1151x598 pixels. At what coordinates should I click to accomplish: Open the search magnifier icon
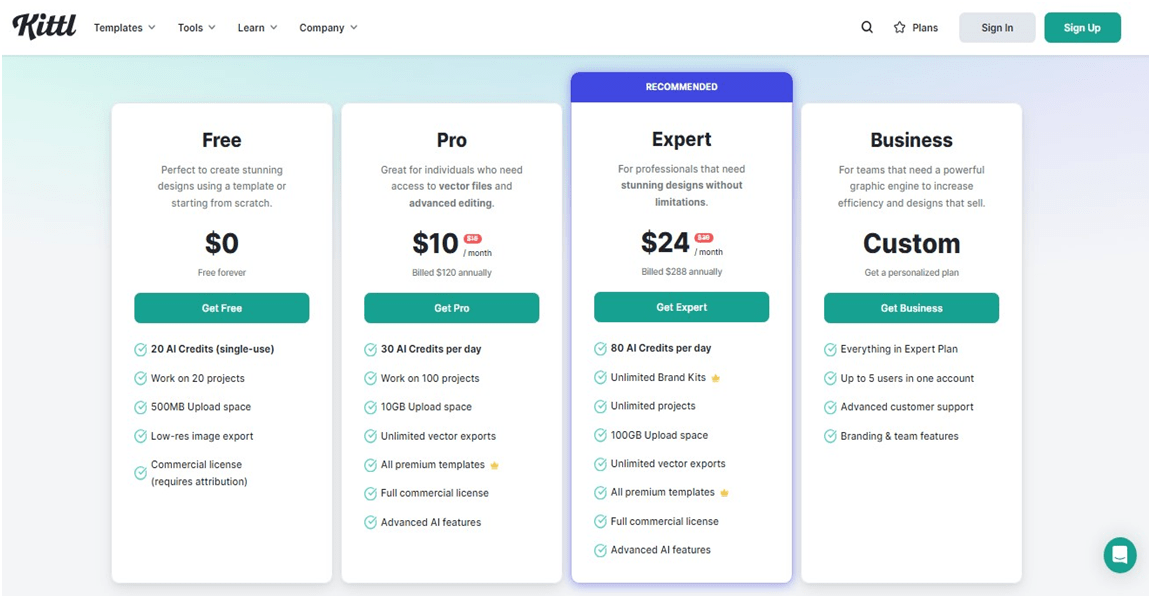click(867, 27)
